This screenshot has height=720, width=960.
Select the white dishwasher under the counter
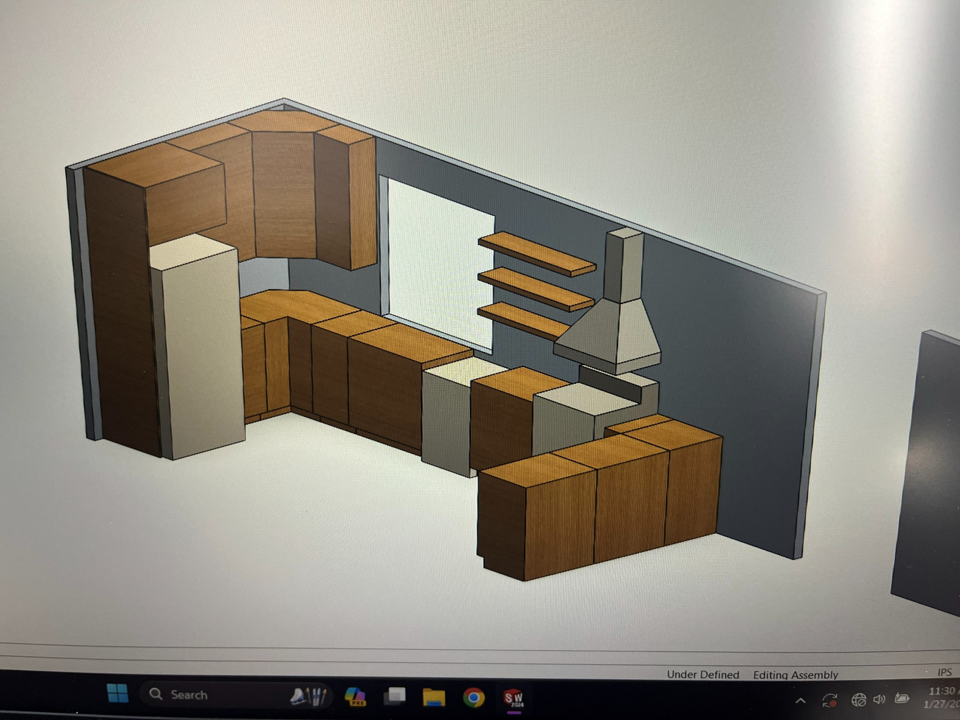tap(446, 416)
